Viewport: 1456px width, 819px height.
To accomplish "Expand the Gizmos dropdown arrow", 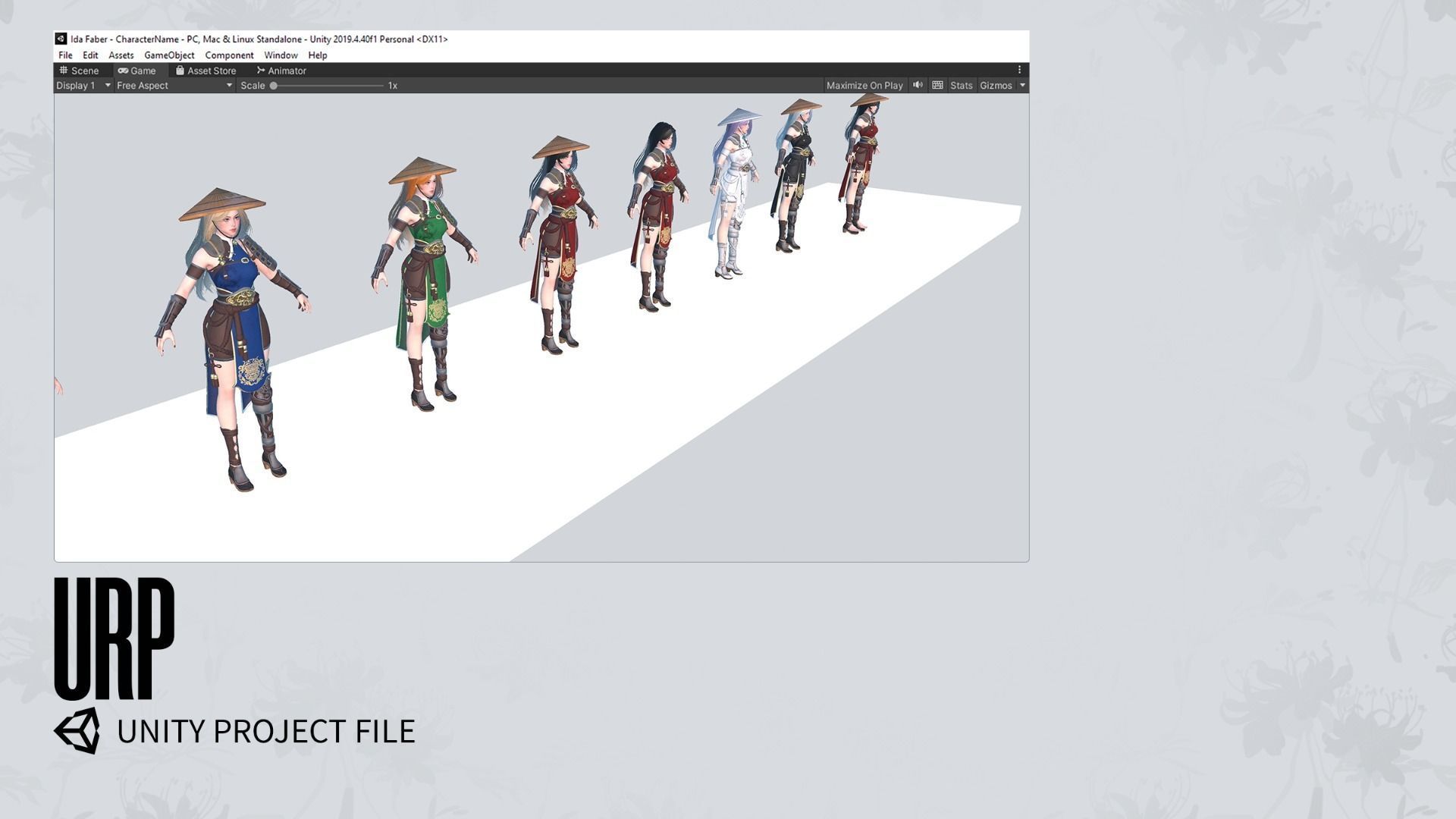I will pos(1022,86).
